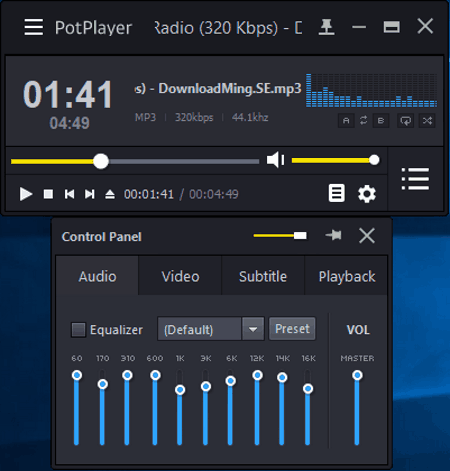This screenshot has height=471, width=450.
Task: Click the 310 Hz equalizer band slider
Action: 127,407
